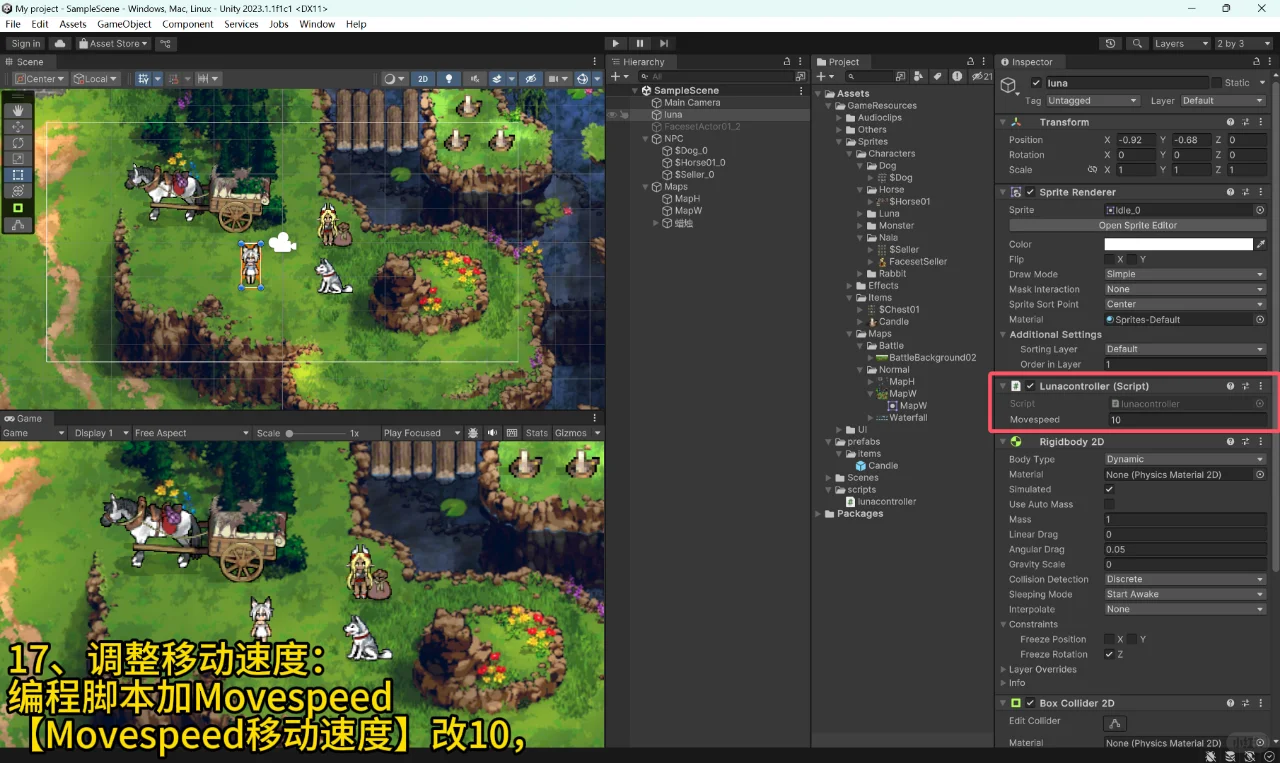Click the Sprite field object picker icon
1280x763 pixels.
click(x=1260, y=210)
